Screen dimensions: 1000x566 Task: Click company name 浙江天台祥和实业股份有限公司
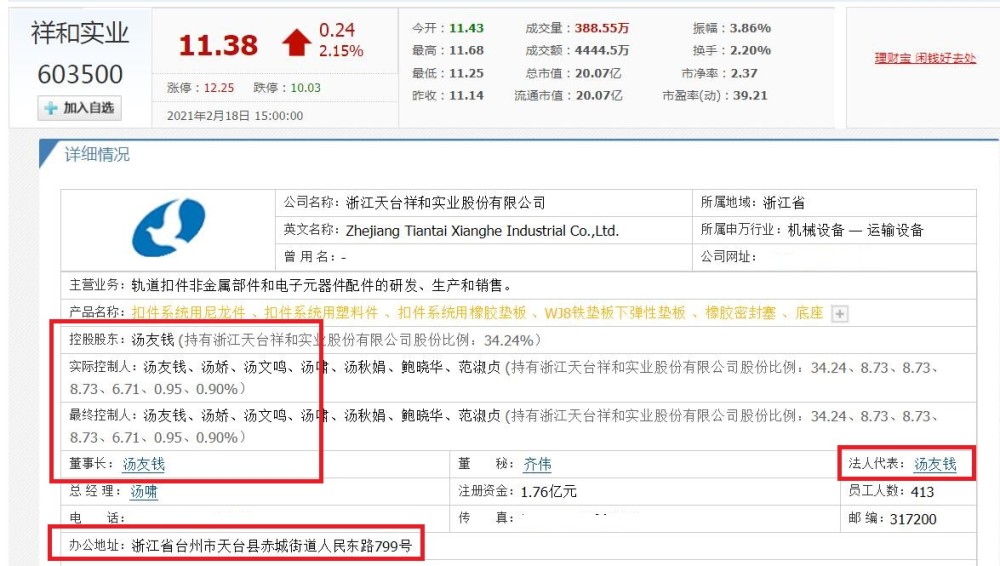click(x=446, y=203)
